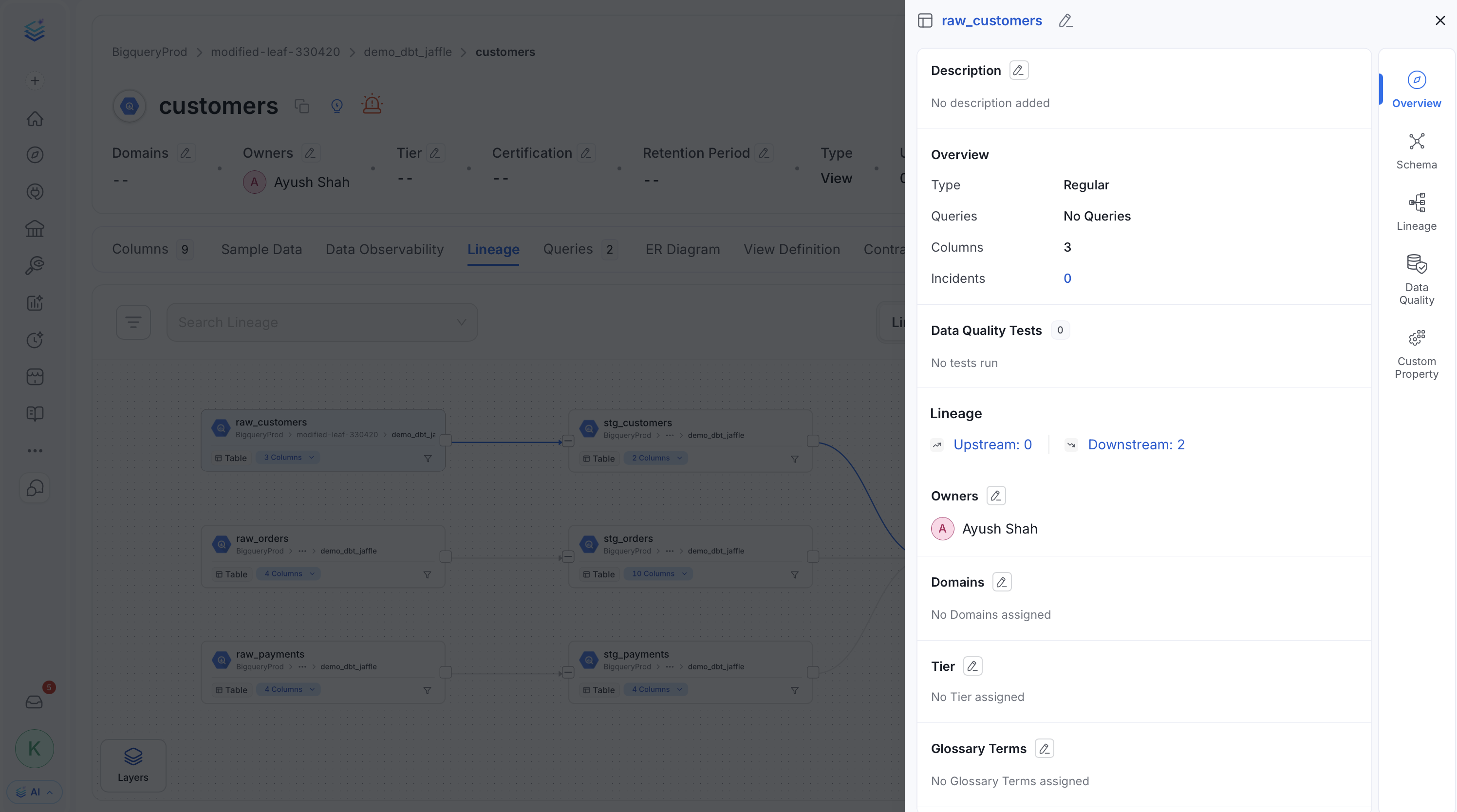Edit Domains in the side panel
This screenshot has height=812, width=1457.
coord(1002,582)
